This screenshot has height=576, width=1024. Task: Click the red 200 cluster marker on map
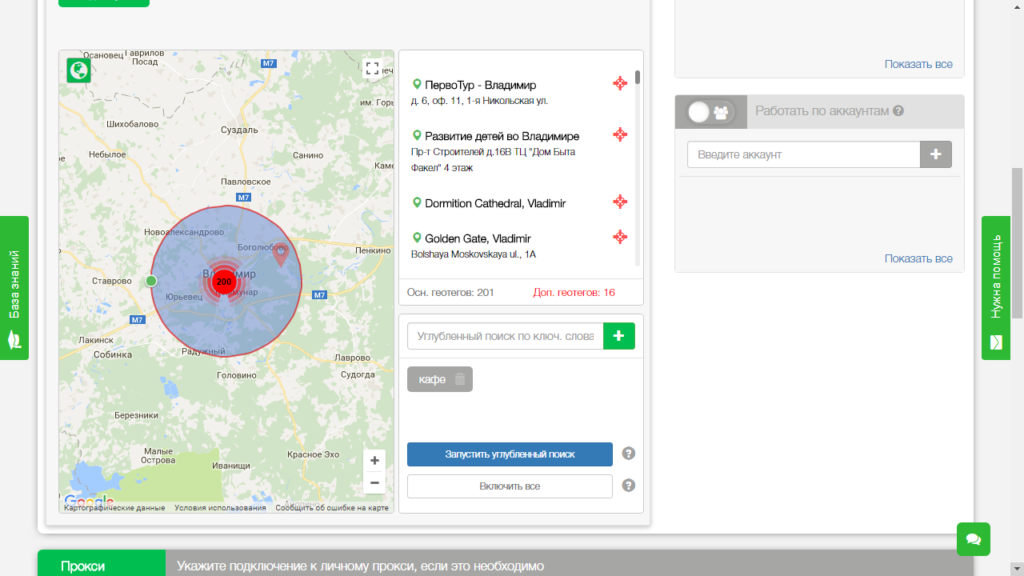(224, 281)
